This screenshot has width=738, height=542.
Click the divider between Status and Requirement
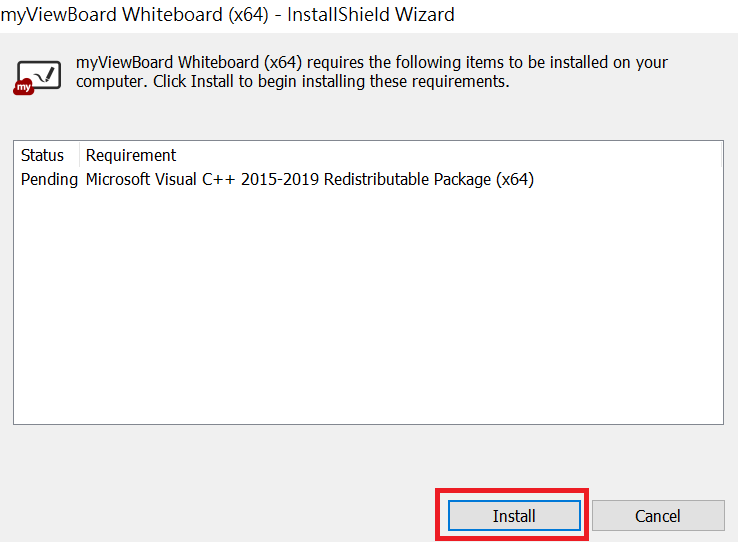coord(80,155)
